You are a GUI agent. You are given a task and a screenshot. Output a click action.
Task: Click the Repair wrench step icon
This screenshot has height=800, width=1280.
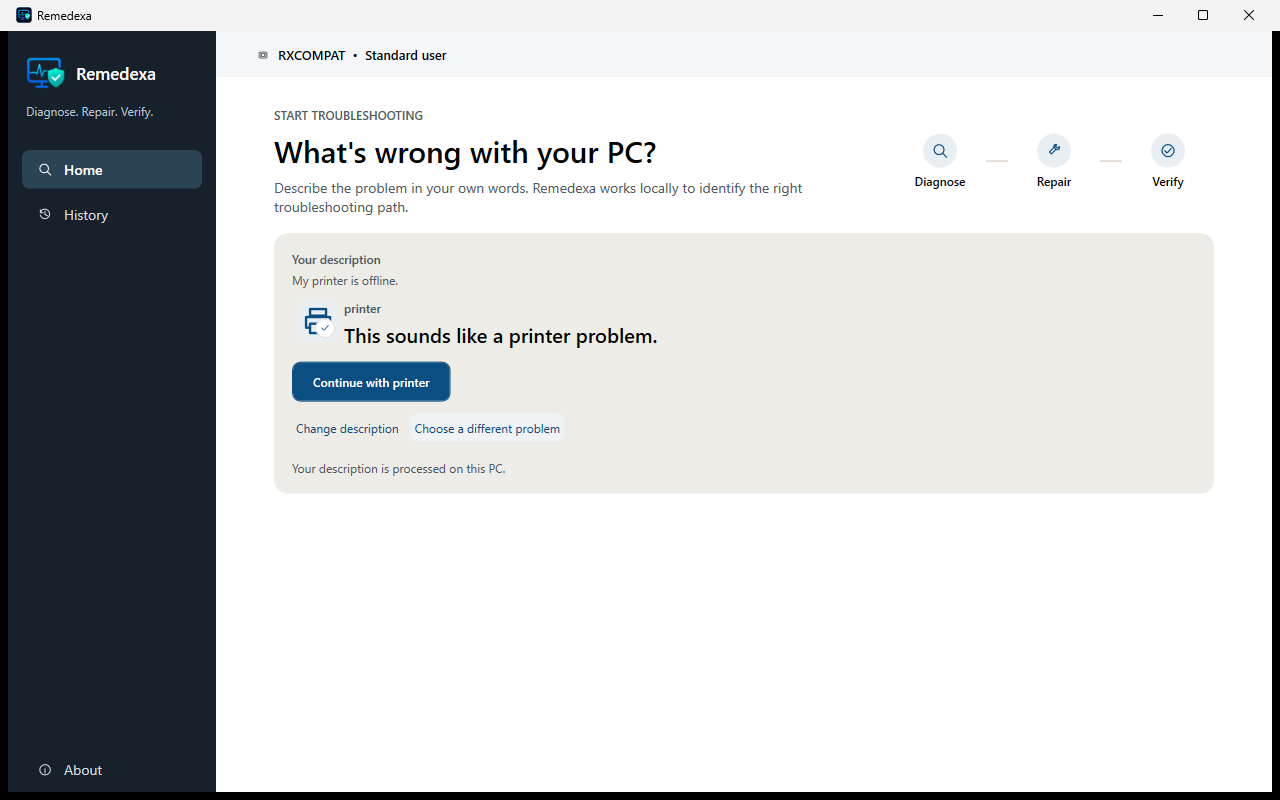click(x=1054, y=151)
